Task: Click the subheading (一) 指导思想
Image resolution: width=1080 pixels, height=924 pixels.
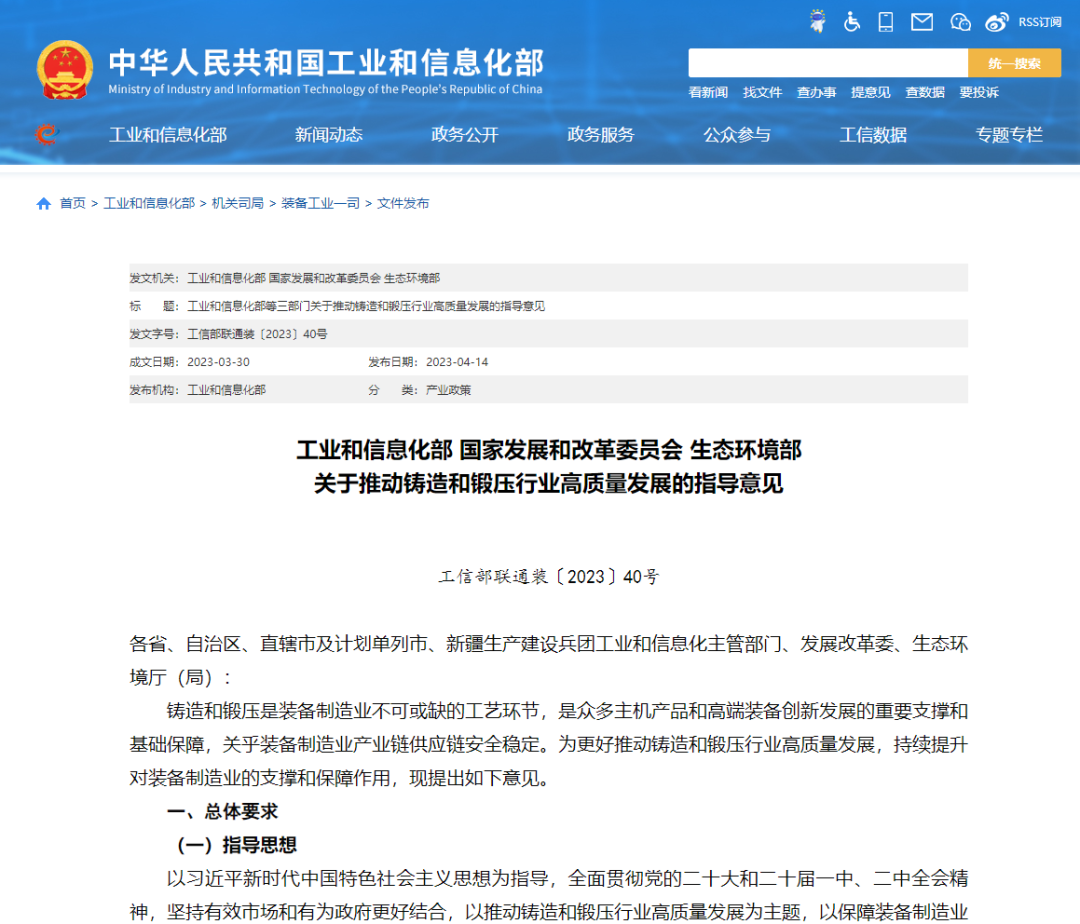Action: tap(237, 846)
